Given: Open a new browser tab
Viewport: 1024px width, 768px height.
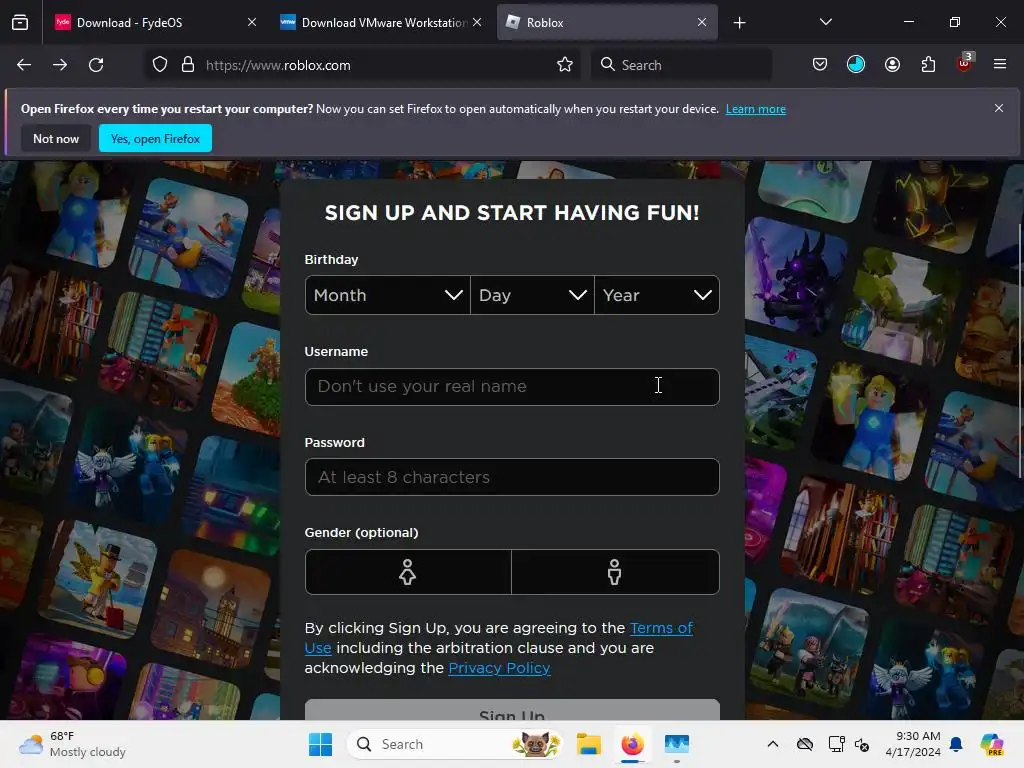Looking at the screenshot, I should (x=739, y=23).
